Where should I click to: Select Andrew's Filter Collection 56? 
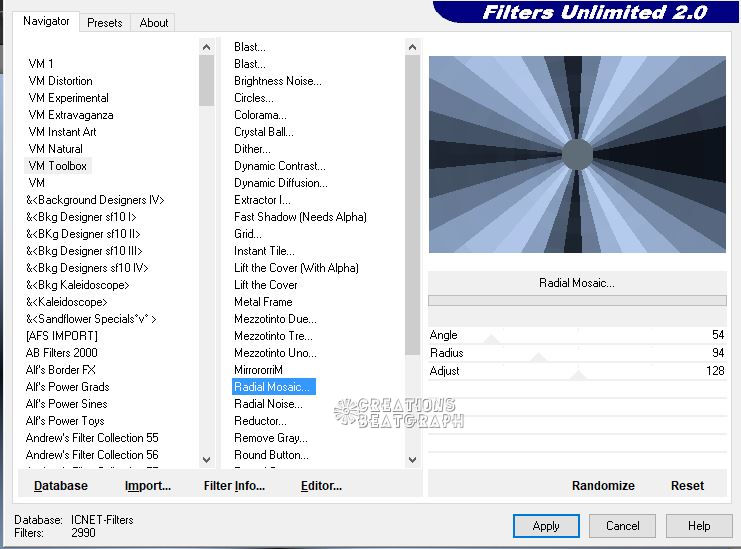tap(92, 455)
